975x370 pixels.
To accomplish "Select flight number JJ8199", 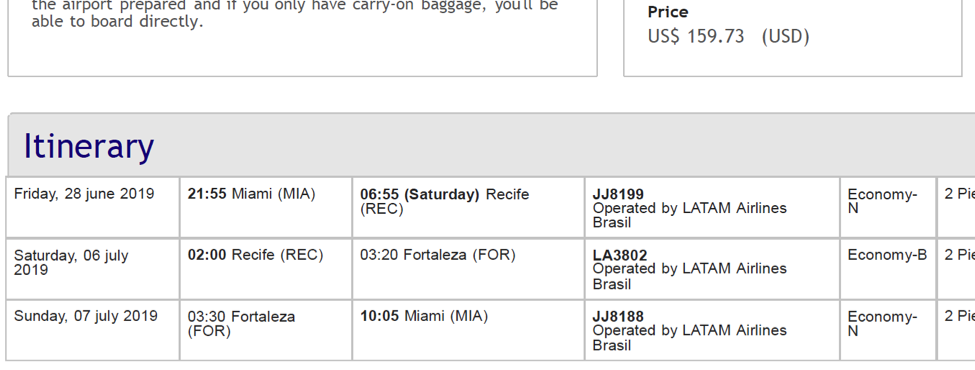I will (x=618, y=195).
